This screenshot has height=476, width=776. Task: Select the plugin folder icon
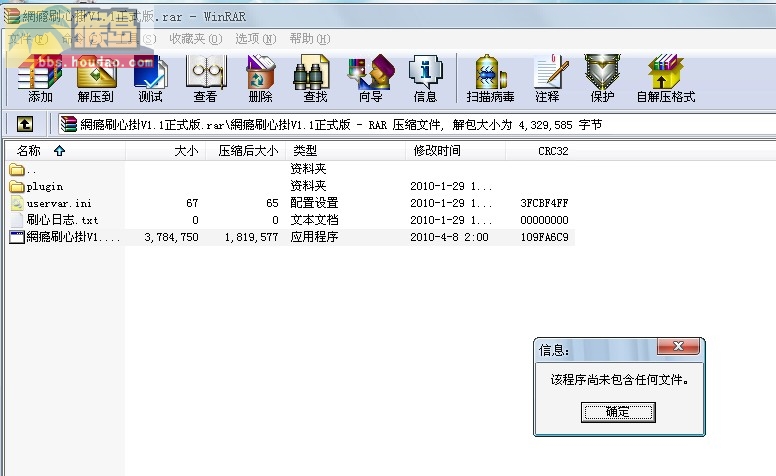(17, 187)
